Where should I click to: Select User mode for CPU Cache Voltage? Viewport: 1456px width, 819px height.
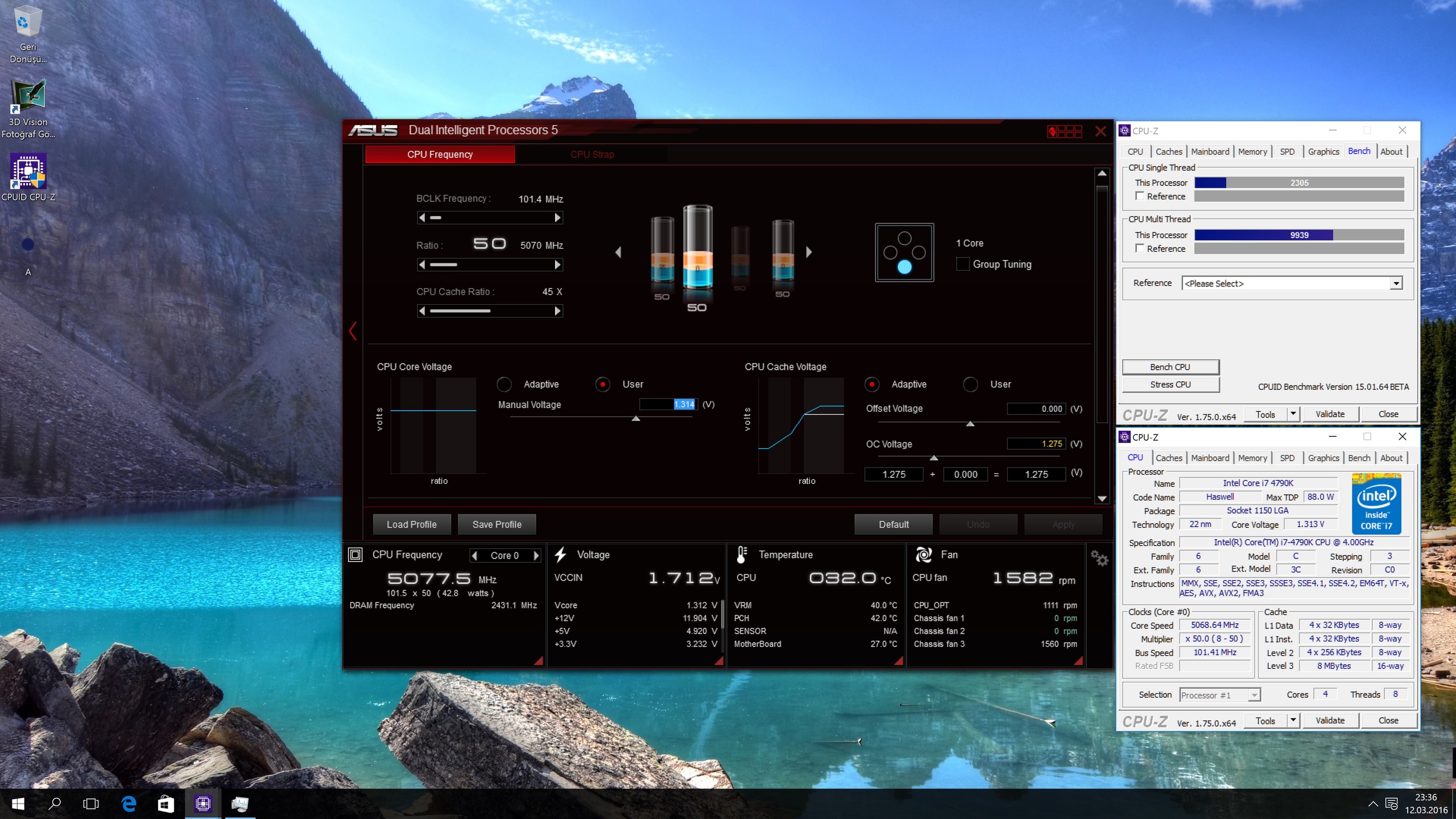970,384
